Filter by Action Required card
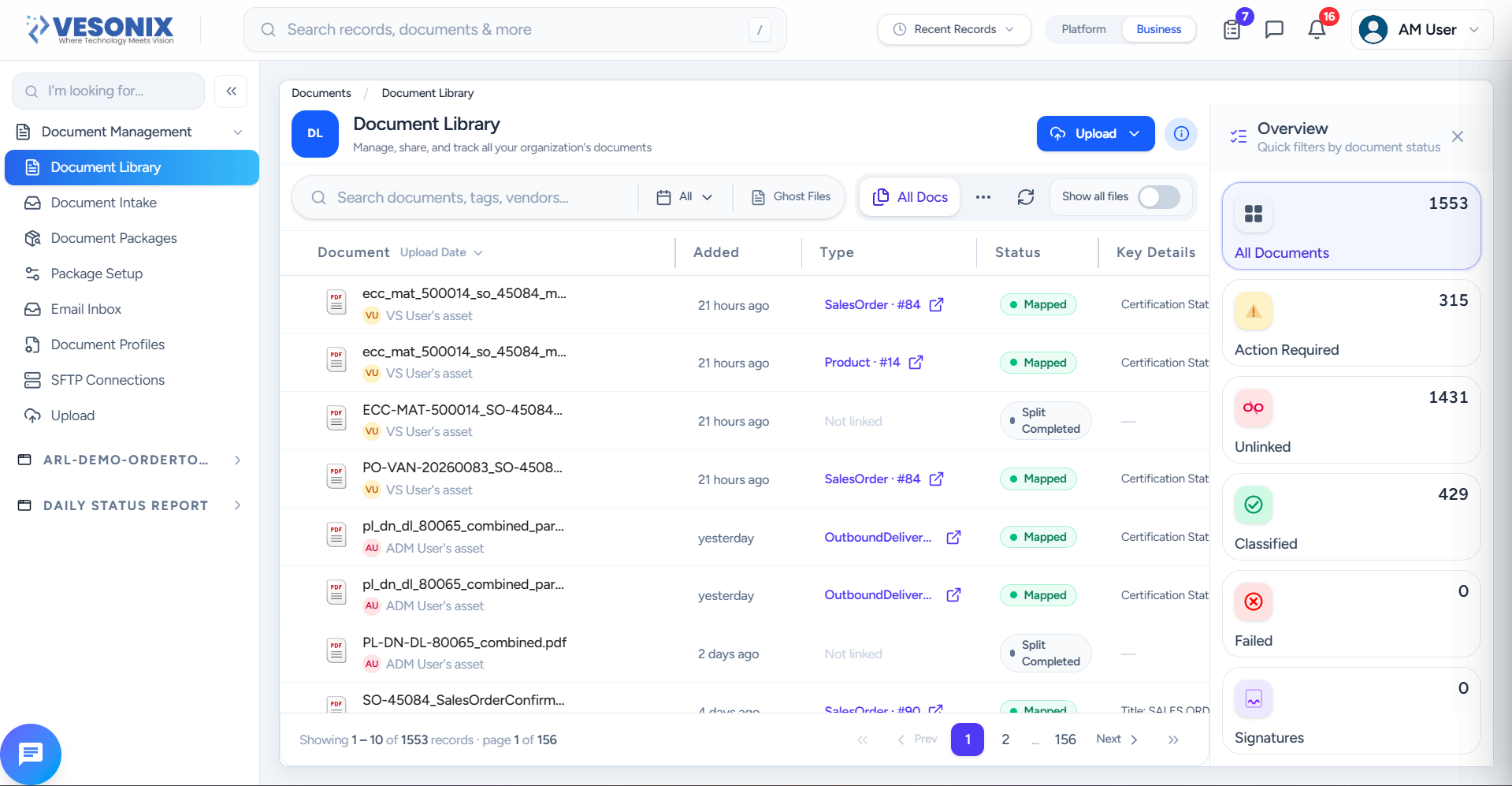 (1350, 323)
